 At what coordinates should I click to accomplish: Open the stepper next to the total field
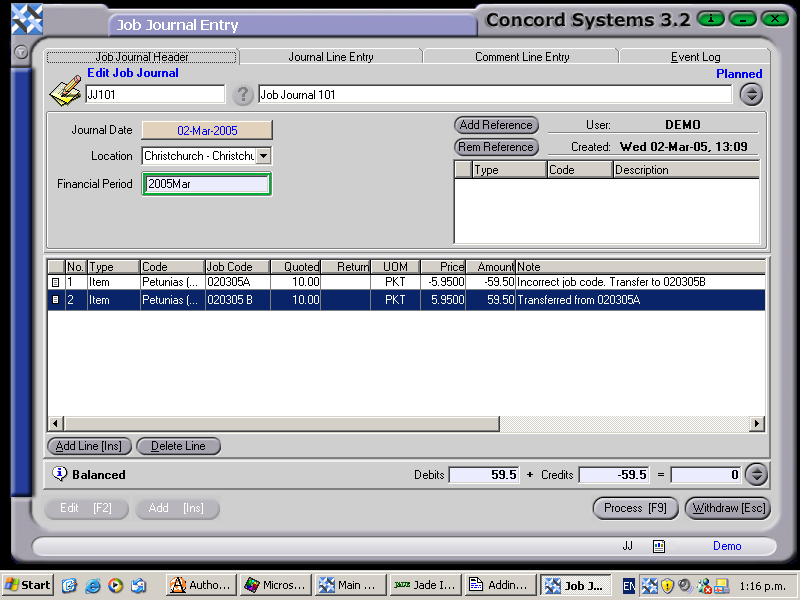tap(756, 475)
